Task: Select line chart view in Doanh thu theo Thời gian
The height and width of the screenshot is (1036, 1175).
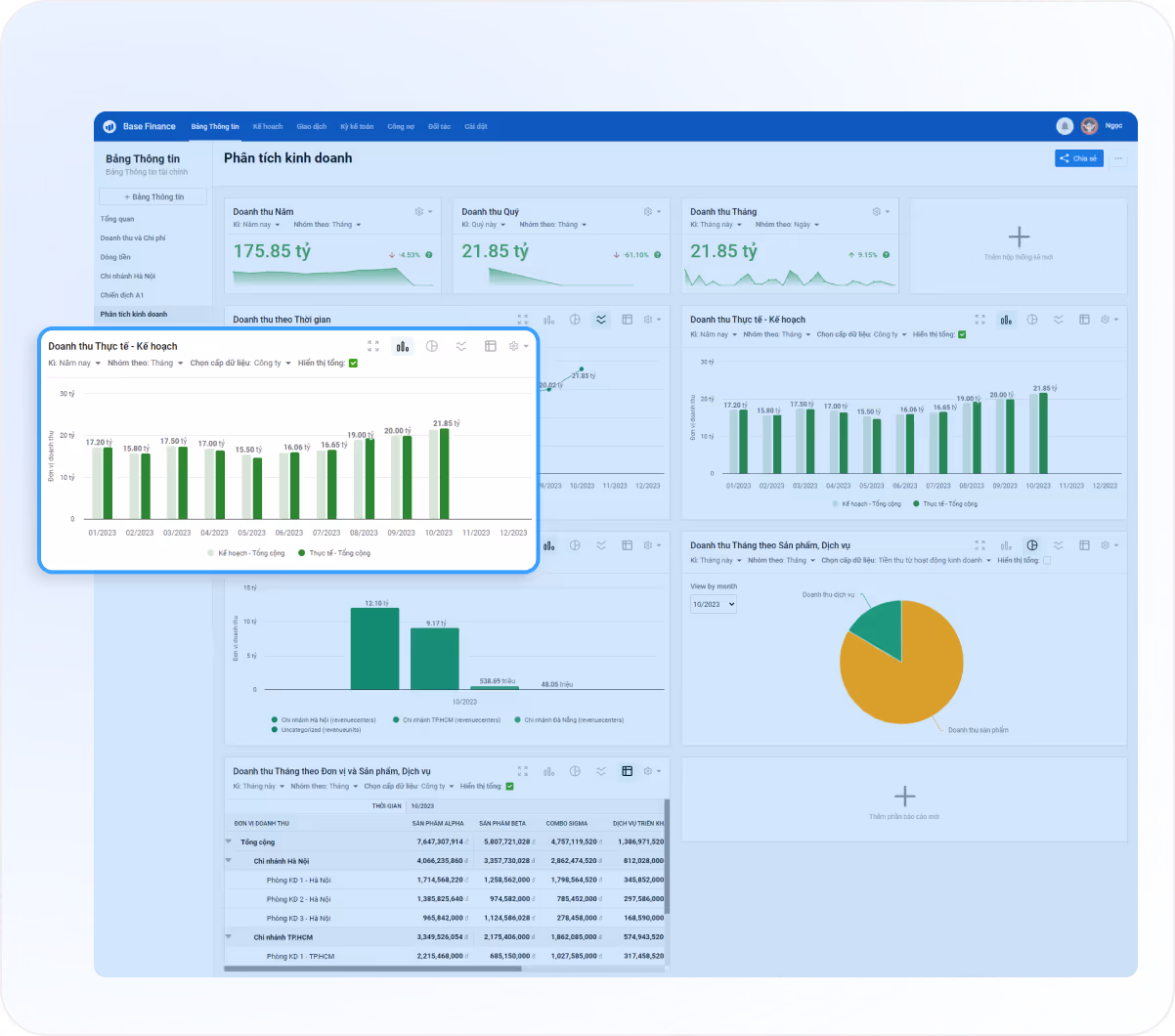Action: (601, 320)
